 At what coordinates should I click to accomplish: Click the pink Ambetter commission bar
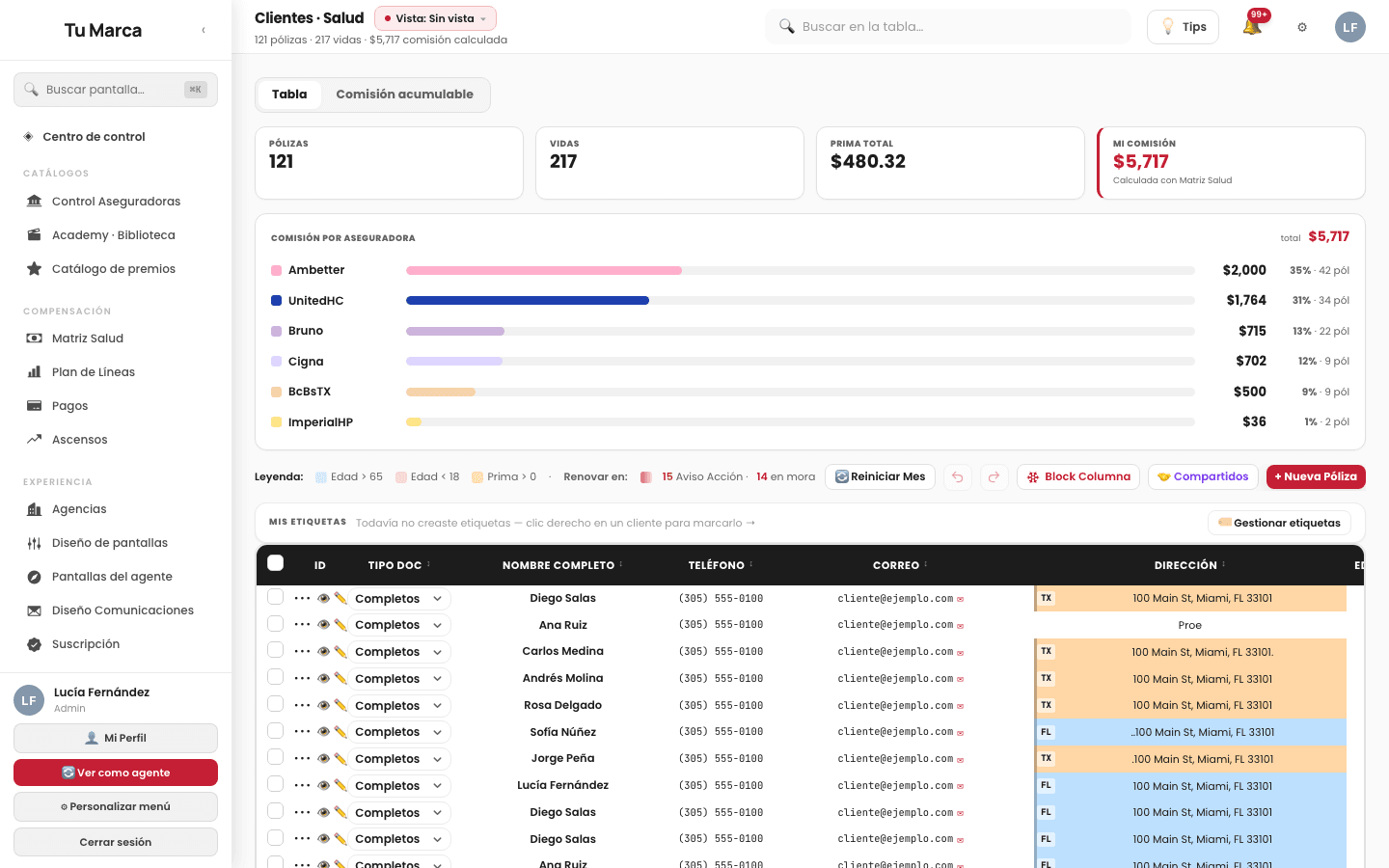(544, 271)
